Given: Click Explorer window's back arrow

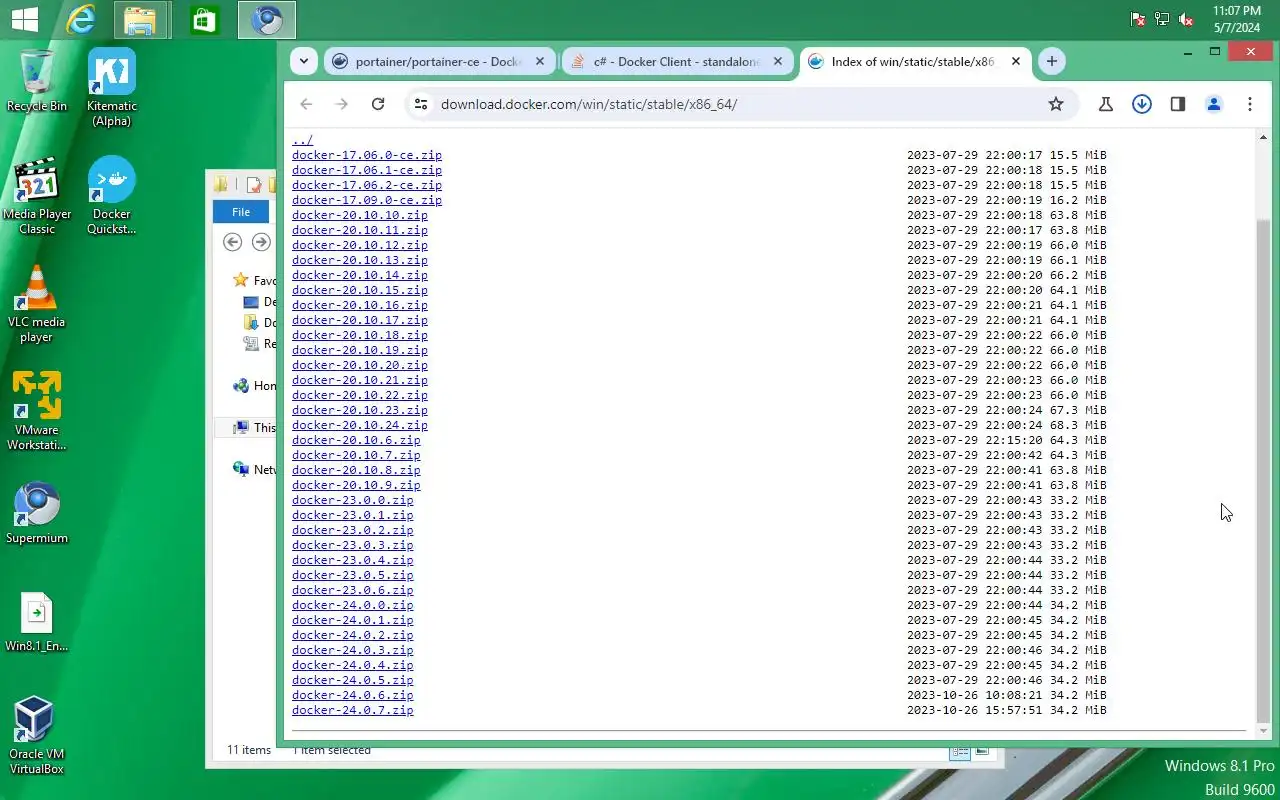Looking at the screenshot, I should point(233,242).
